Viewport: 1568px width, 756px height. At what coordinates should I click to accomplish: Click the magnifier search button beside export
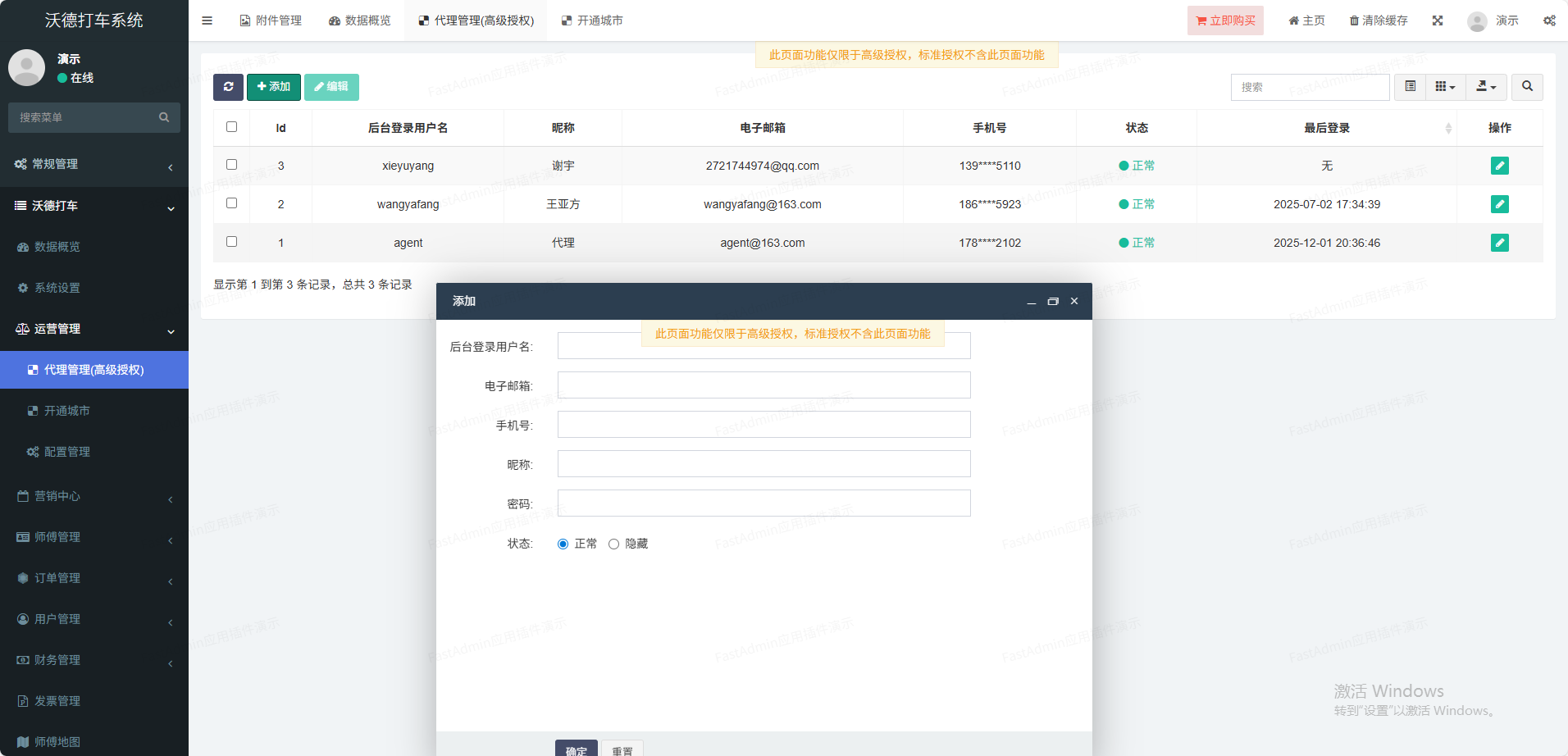click(x=1527, y=87)
